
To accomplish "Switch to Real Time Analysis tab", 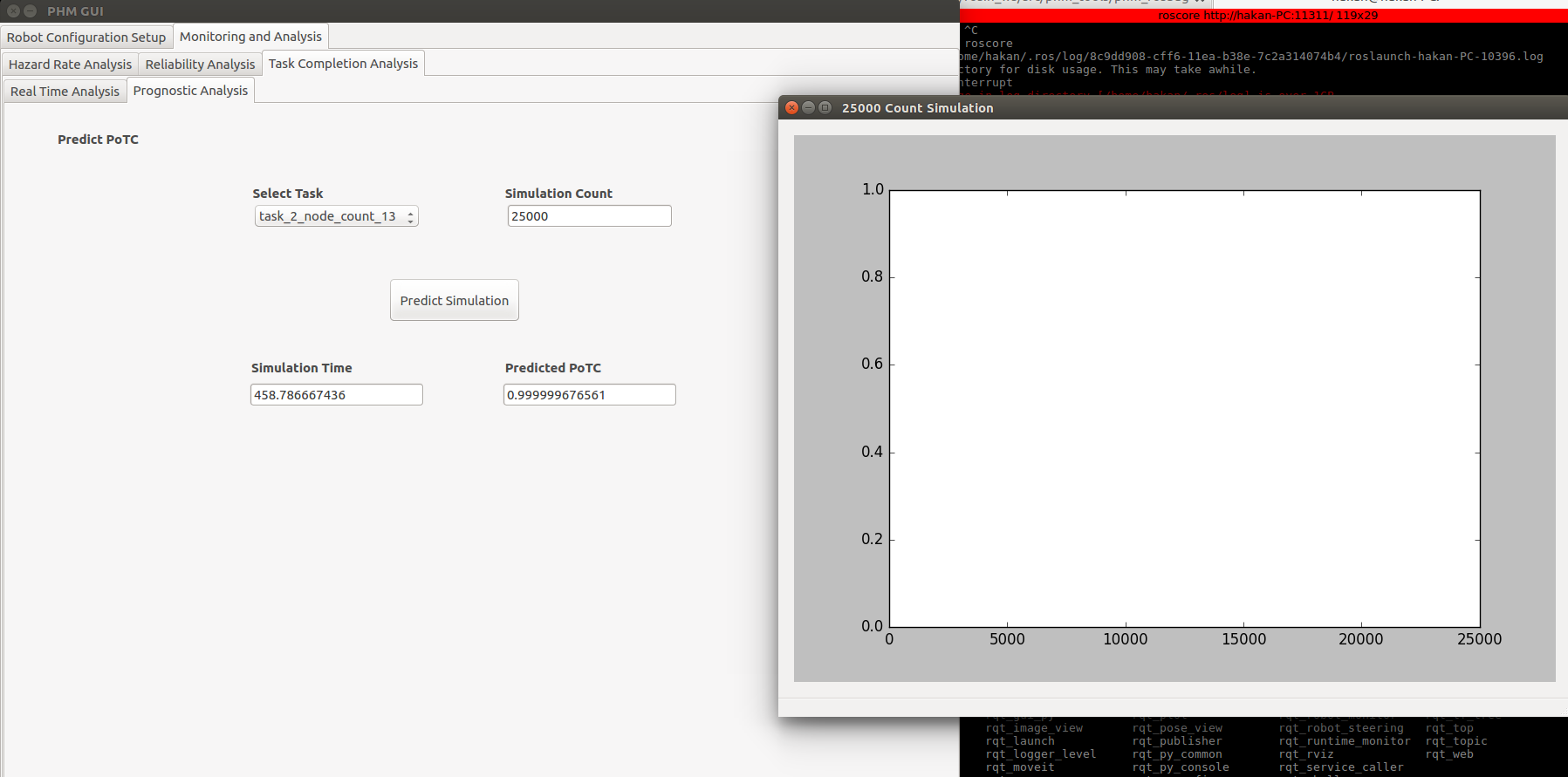I will tap(65, 91).
